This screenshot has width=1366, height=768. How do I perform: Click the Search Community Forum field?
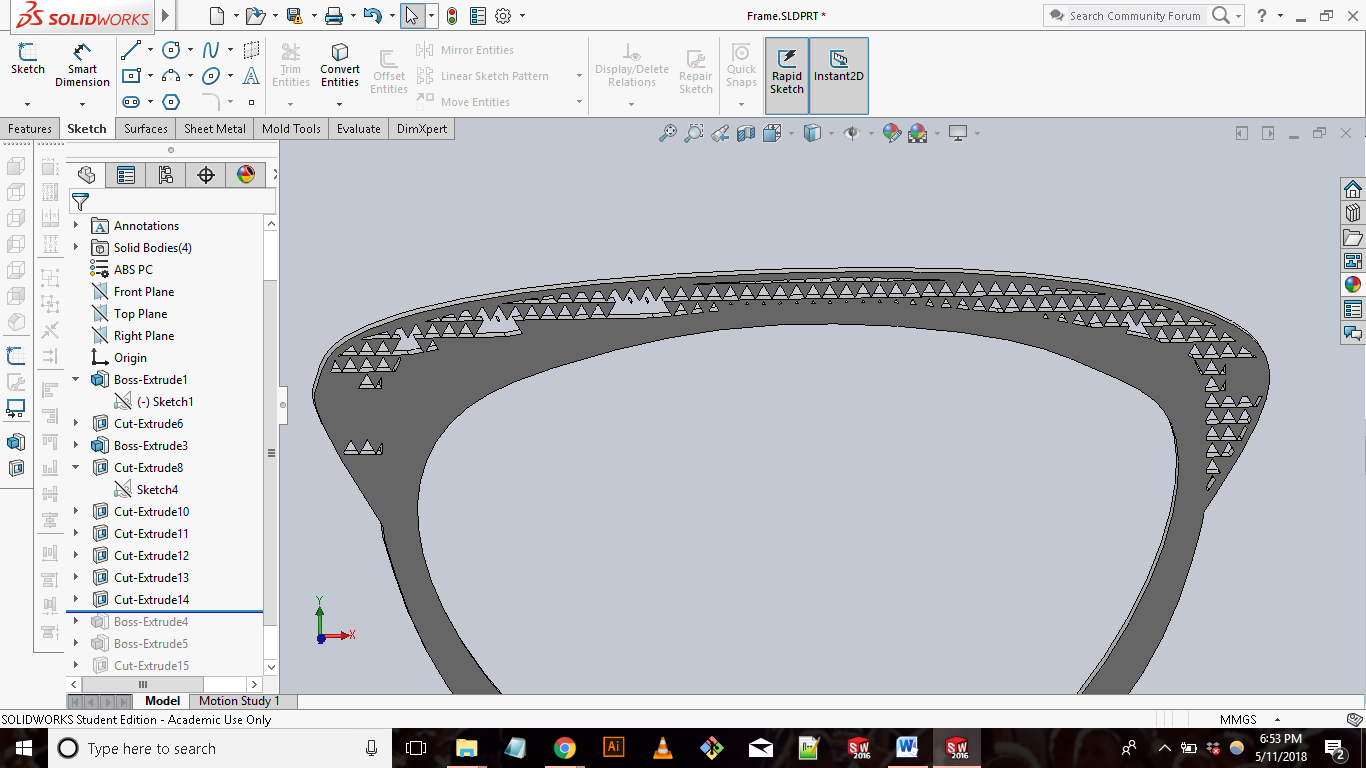[x=1134, y=16]
